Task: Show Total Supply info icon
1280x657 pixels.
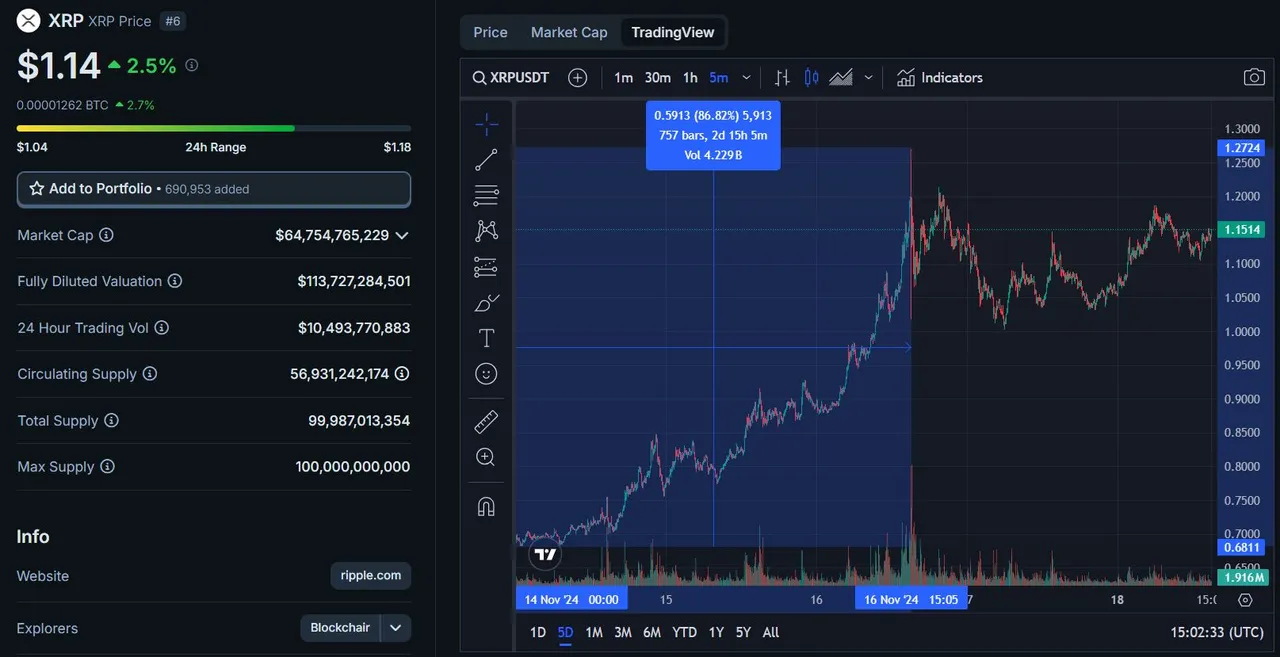Action: tap(111, 420)
